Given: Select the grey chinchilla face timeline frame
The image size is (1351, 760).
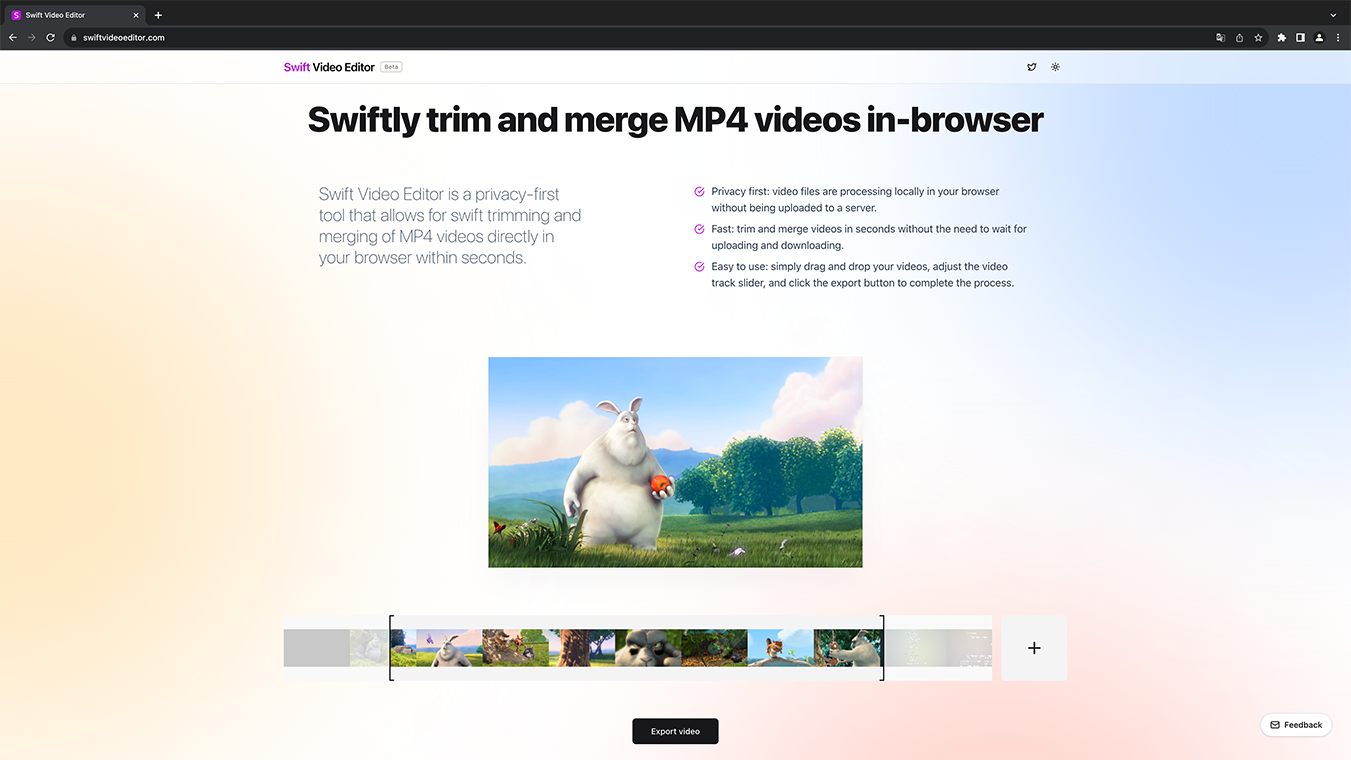Looking at the screenshot, I should click(648, 648).
